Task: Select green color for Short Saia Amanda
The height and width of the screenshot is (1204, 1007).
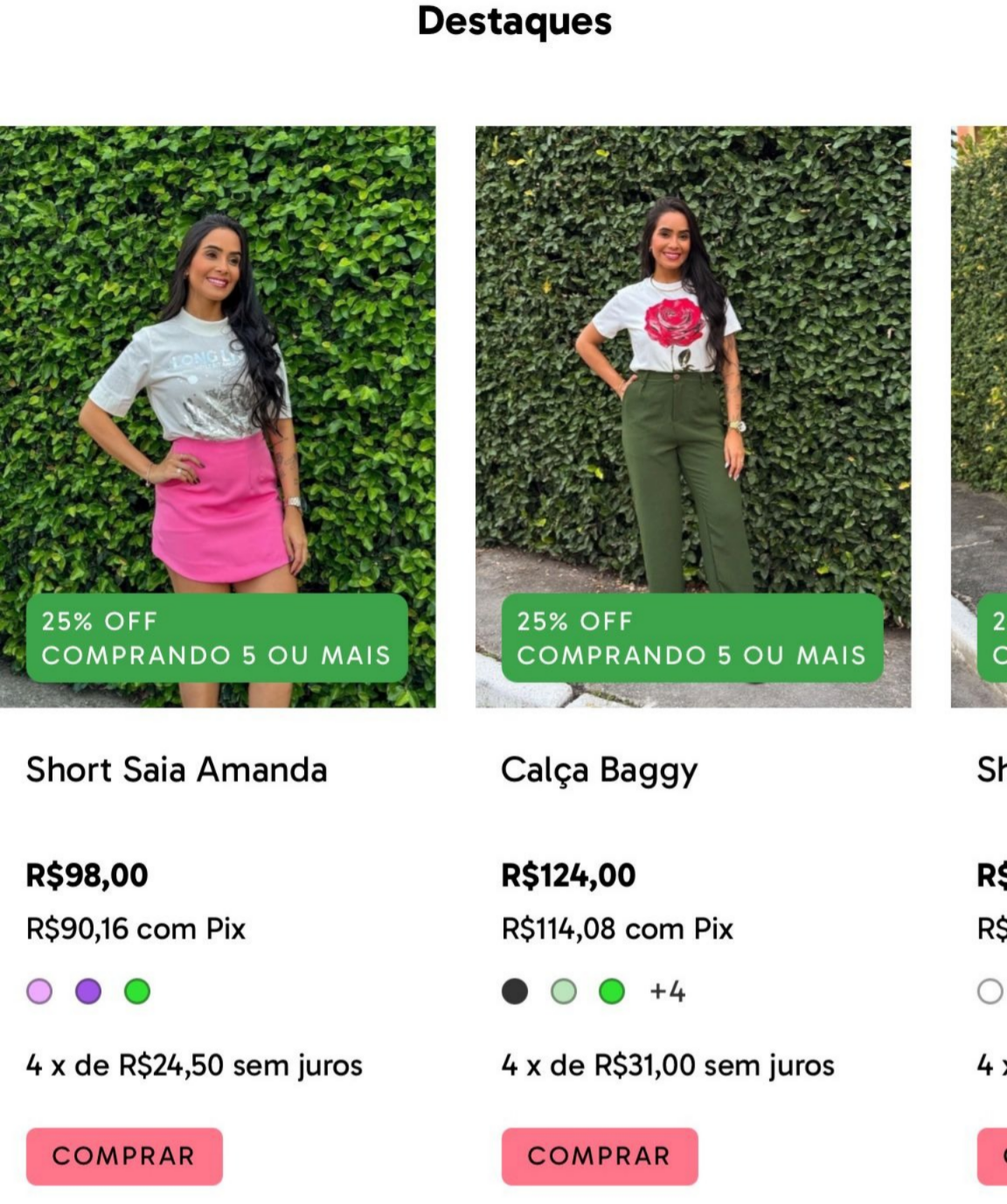Action: 137,992
